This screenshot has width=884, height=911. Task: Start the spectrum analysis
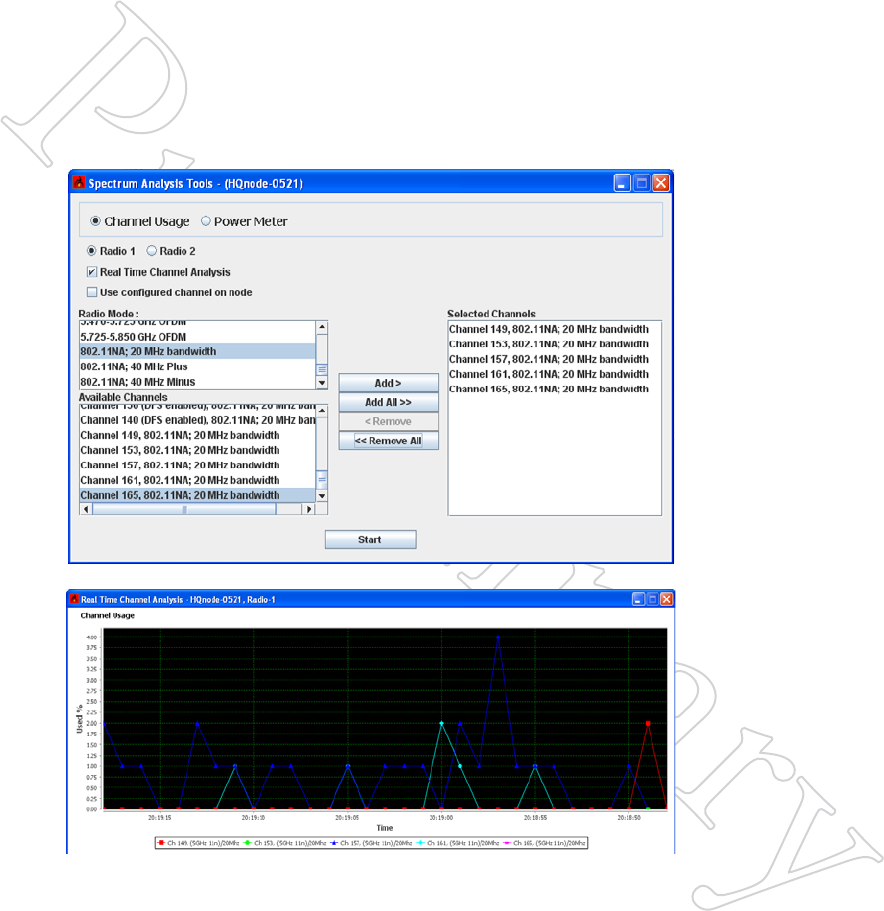click(370, 539)
